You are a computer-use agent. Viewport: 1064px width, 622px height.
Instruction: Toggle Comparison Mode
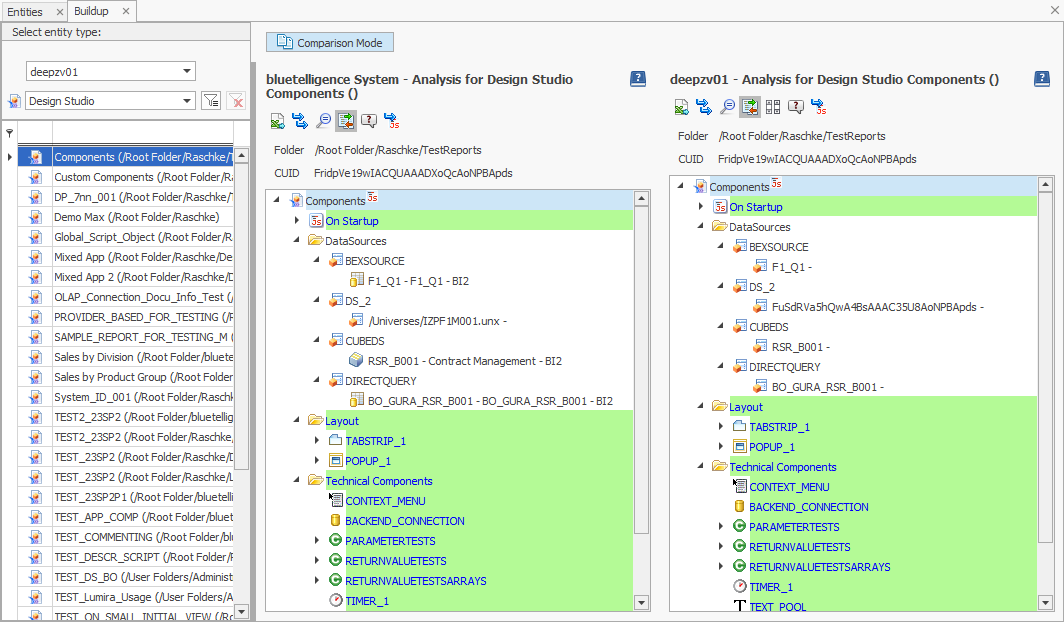(331, 42)
